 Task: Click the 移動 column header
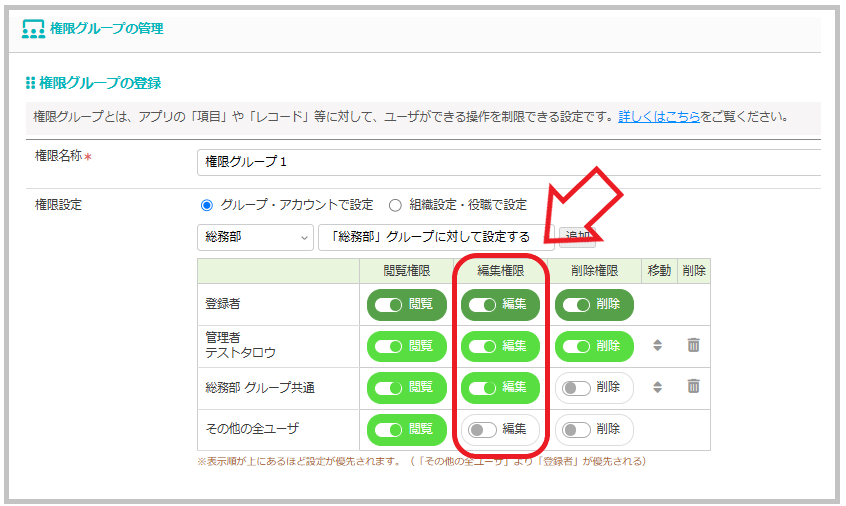pos(659,271)
